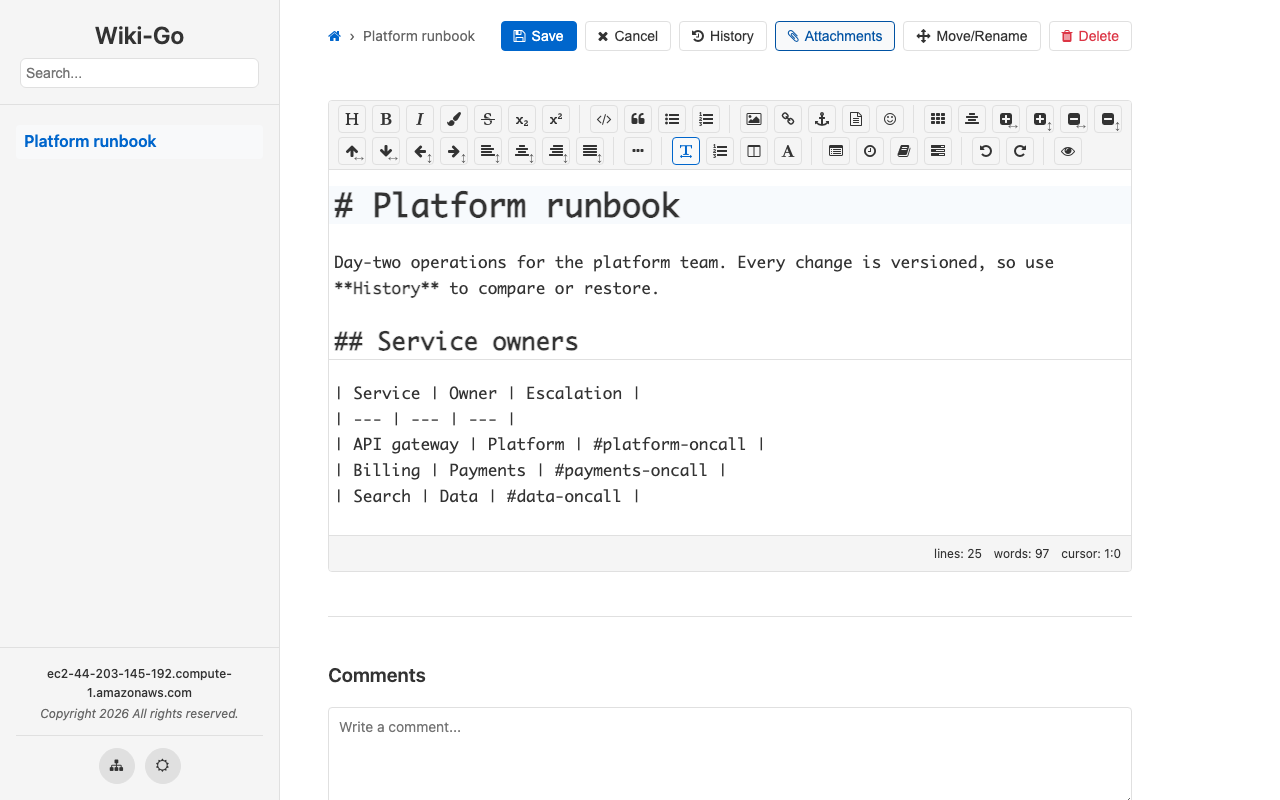
Task: Toggle the preview eye icon
Action: point(1068,151)
